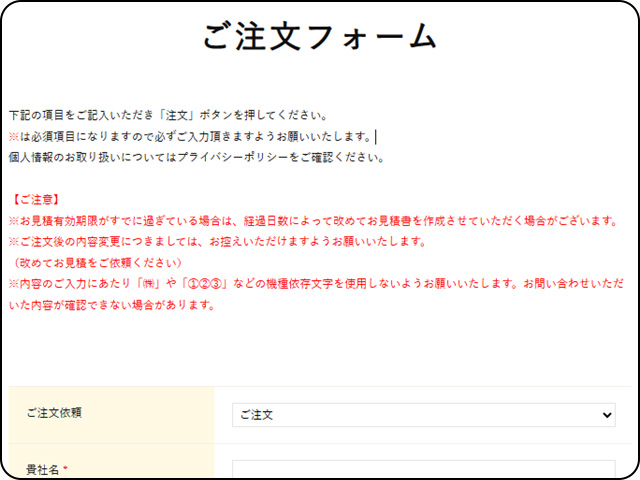Focus the 貴社名 text input field
This screenshot has width=640, height=480.
tap(423, 470)
